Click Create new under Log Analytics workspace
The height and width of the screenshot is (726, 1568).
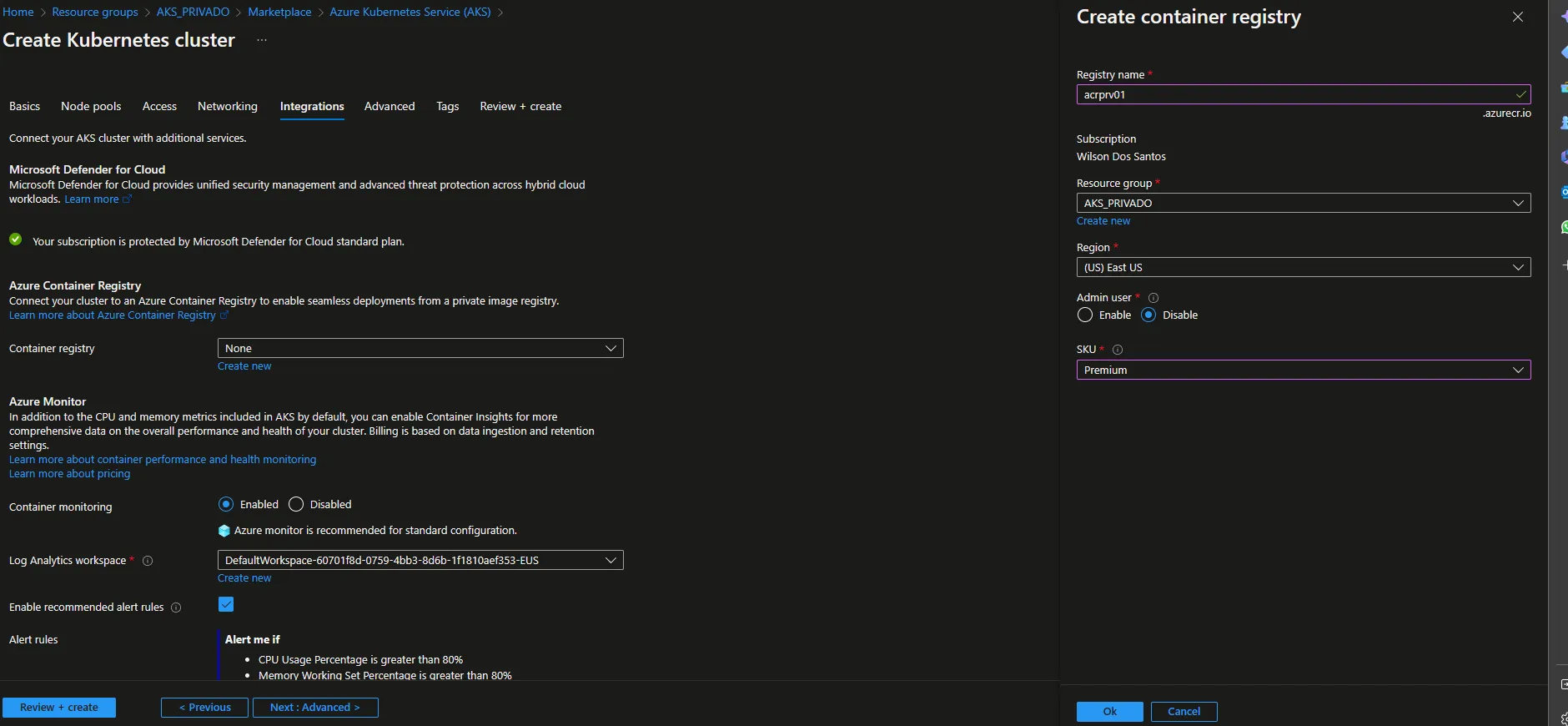click(x=244, y=578)
